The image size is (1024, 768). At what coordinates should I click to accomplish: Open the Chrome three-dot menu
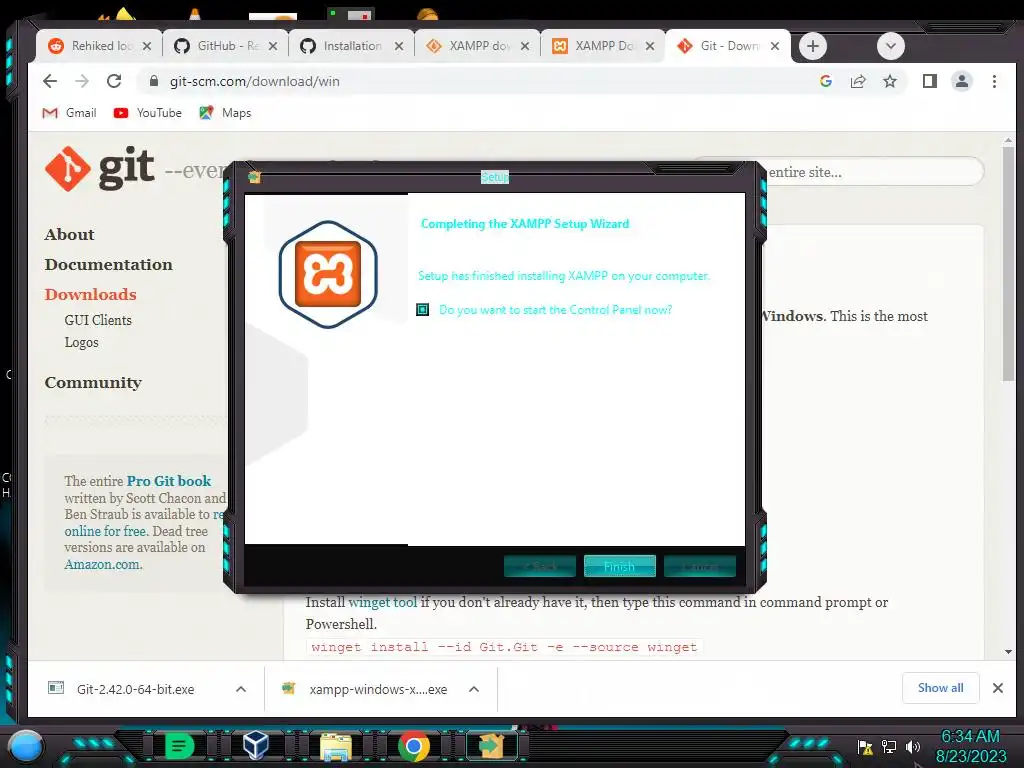point(994,81)
